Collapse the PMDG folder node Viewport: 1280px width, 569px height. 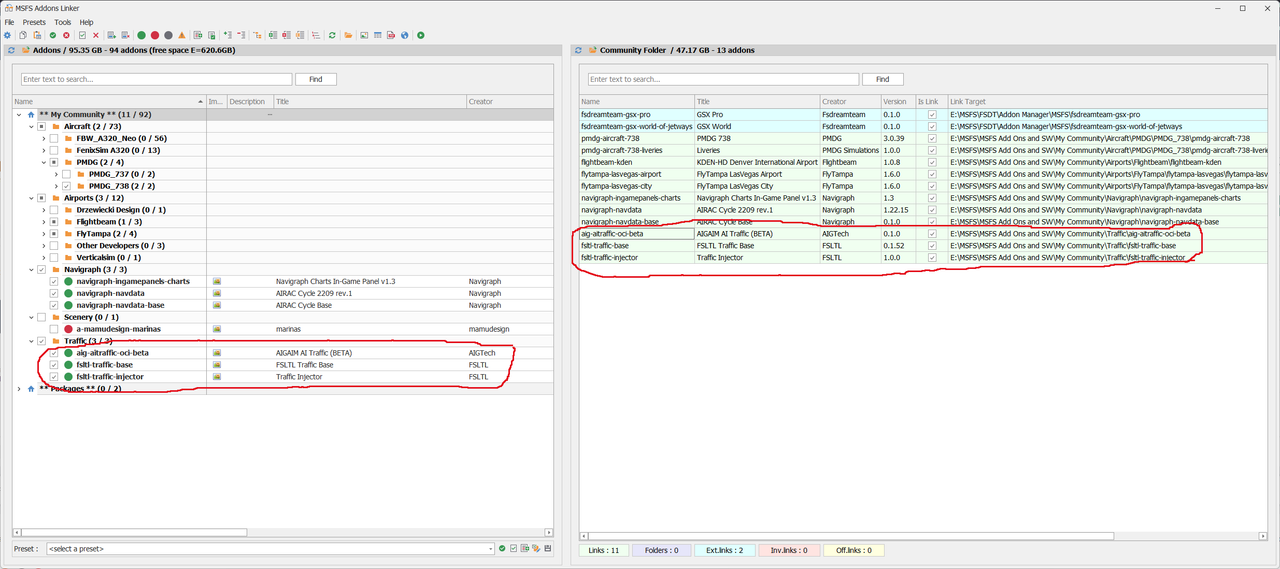43,162
